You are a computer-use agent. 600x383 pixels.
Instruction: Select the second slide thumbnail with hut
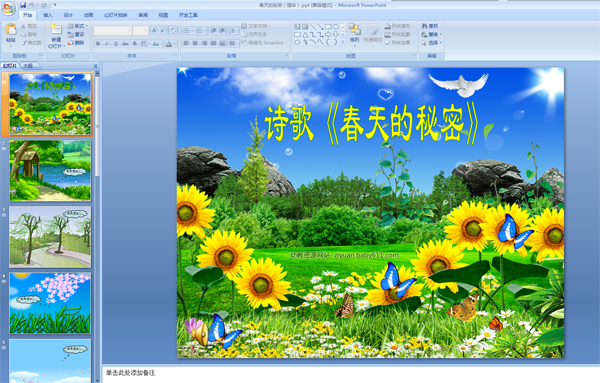click(x=50, y=171)
